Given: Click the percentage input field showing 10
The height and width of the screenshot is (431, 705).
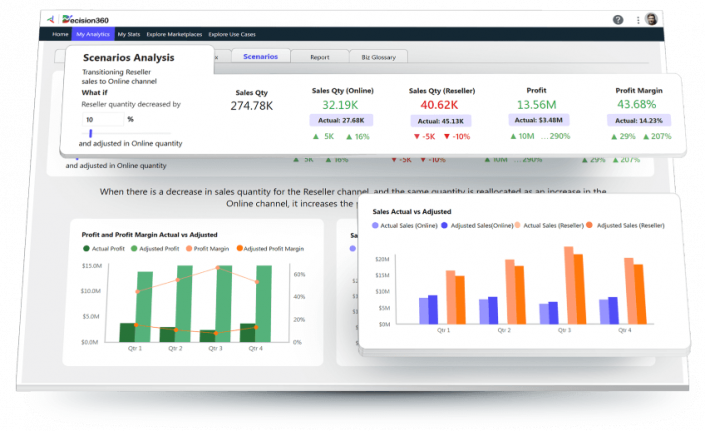Looking at the screenshot, I should (101, 118).
